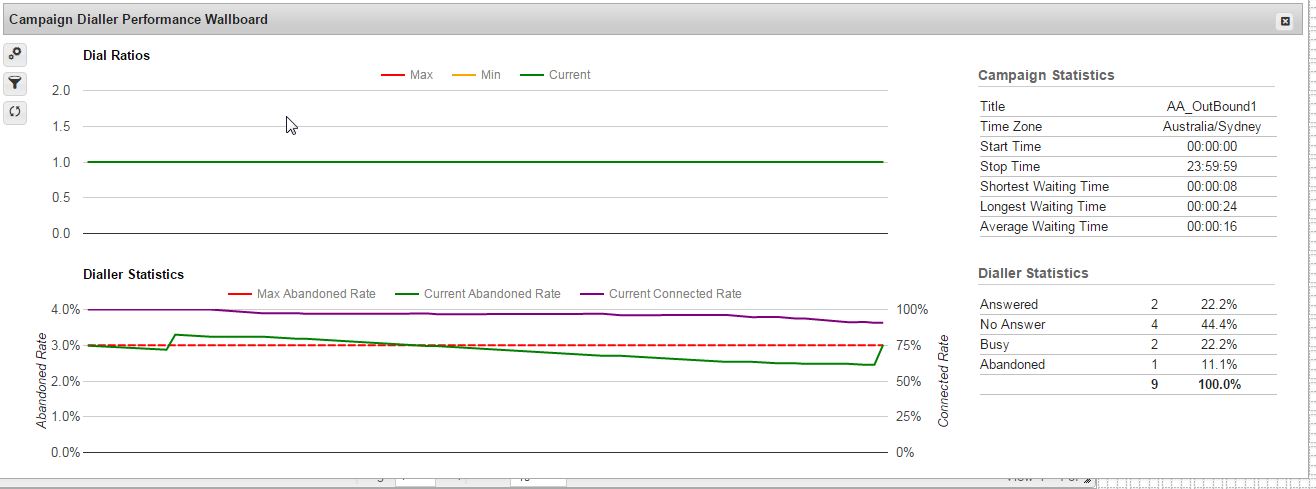This screenshot has width=1316, height=489.
Task: Select the AA_OutBound1 campaign title value
Action: [1211, 106]
